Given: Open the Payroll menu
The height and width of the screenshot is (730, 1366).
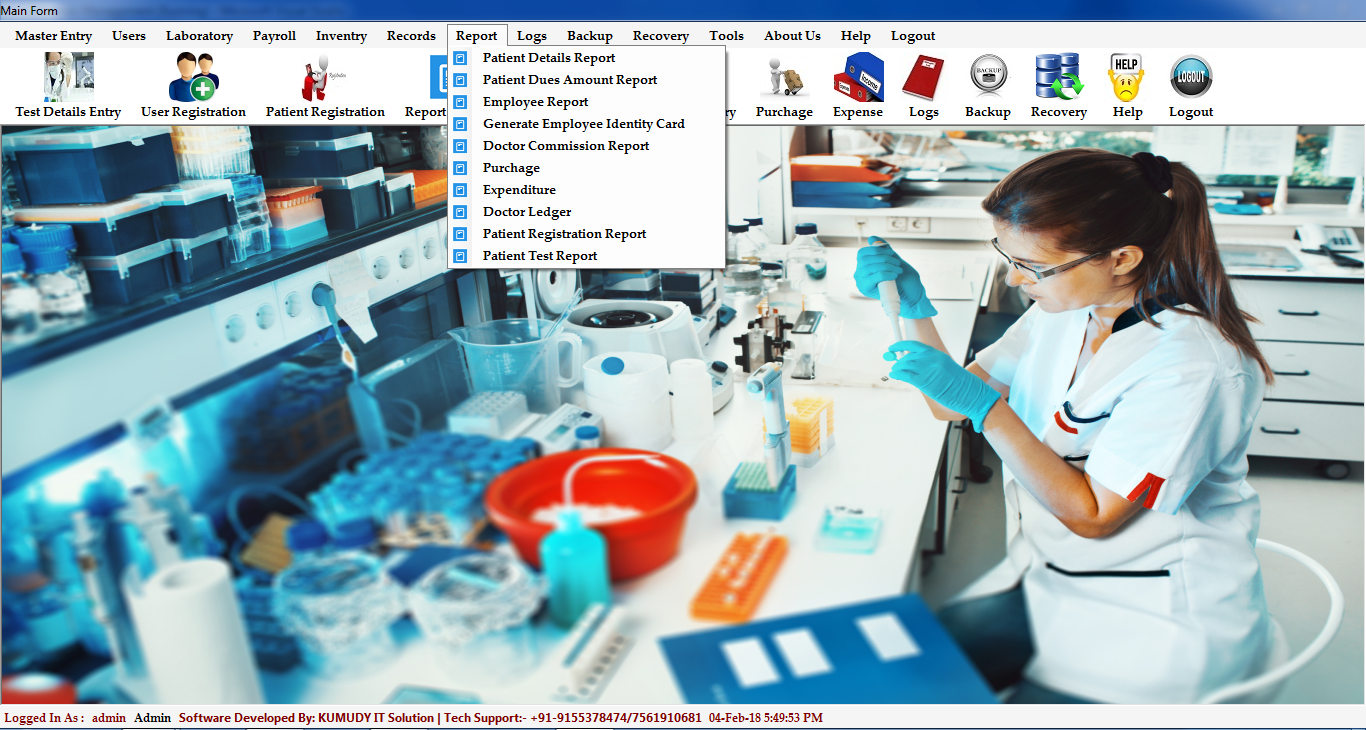Looking at the screenshot, I should 274,36.
